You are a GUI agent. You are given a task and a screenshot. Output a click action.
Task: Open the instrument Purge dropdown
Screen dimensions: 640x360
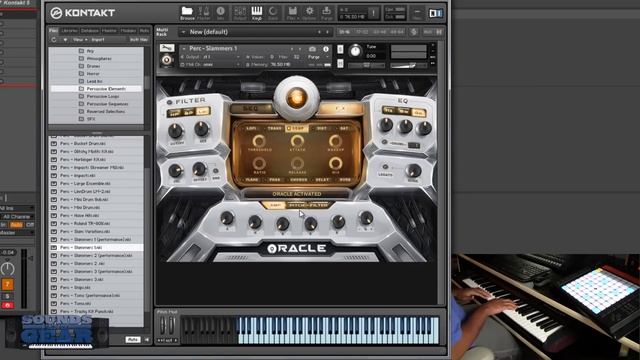click(x=319, y=57)
